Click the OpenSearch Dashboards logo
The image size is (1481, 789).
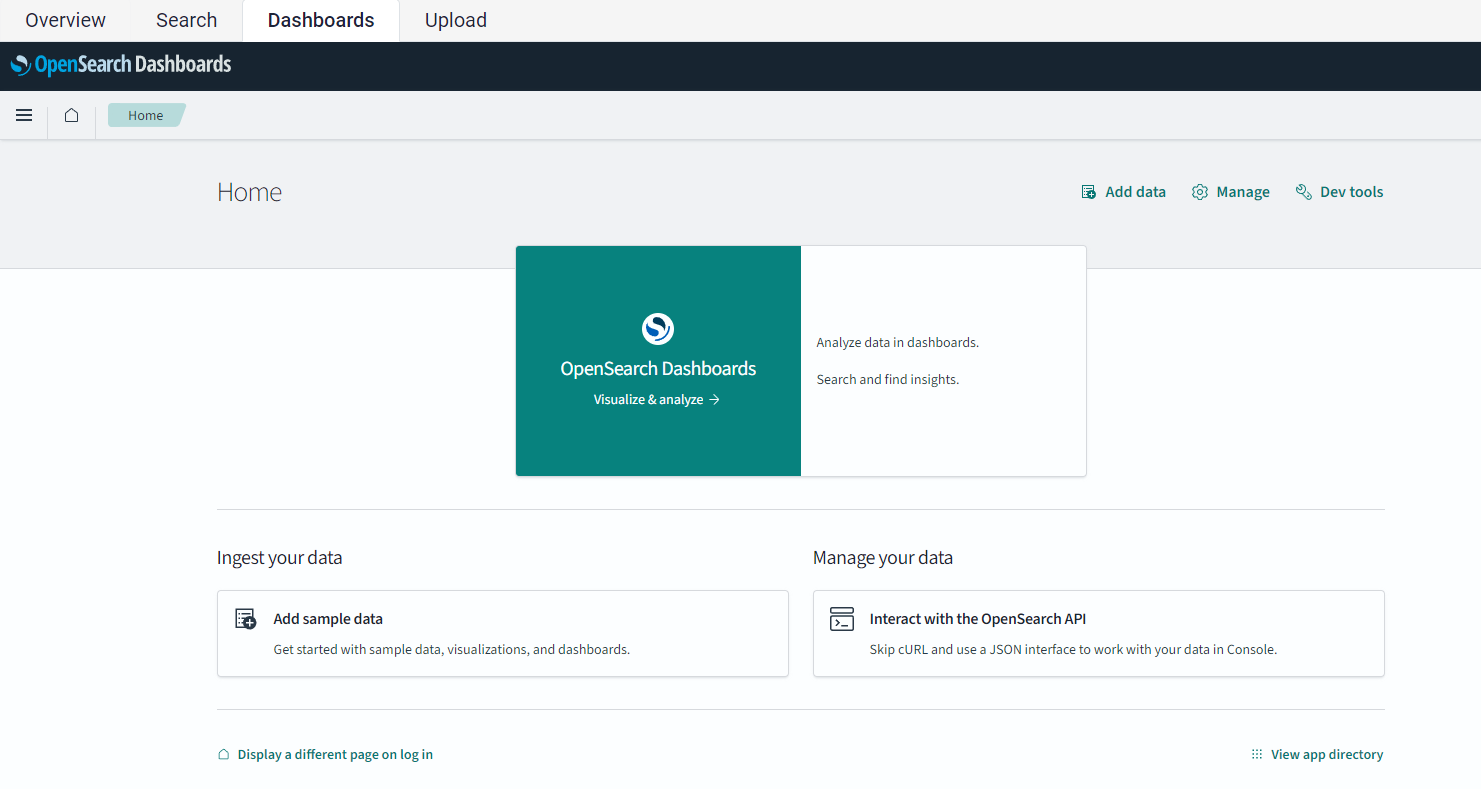click(121, 65)
